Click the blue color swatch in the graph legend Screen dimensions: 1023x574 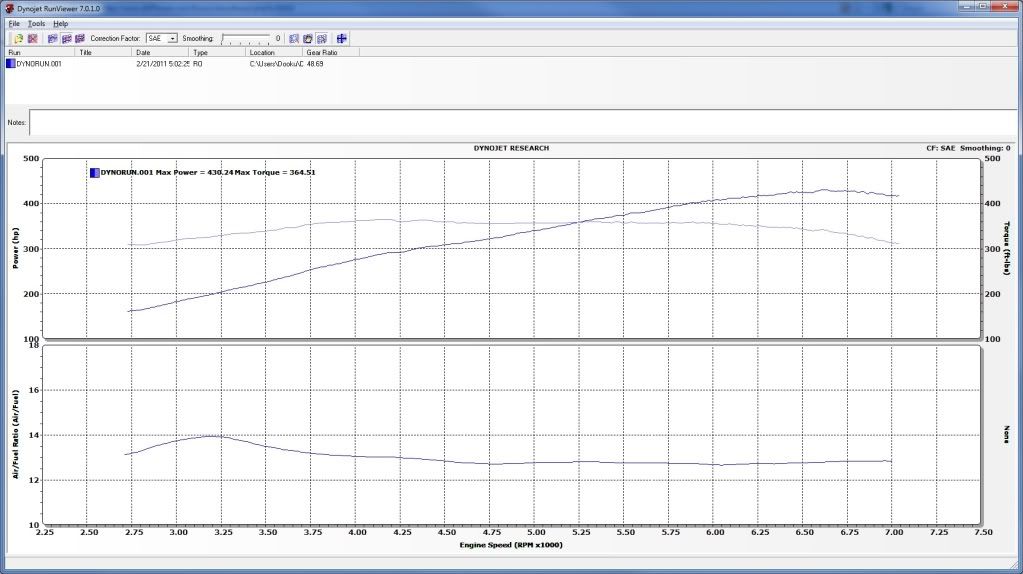(94, 172)
